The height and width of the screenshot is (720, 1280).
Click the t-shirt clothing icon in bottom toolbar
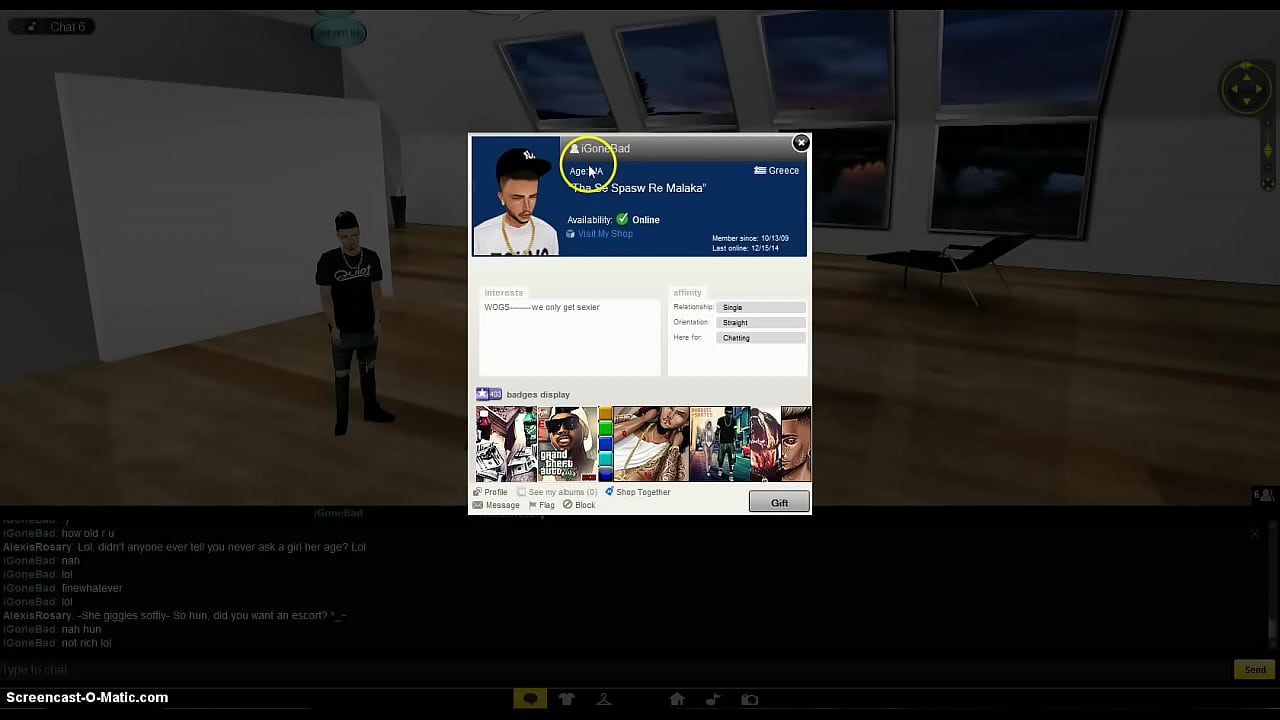567,699
